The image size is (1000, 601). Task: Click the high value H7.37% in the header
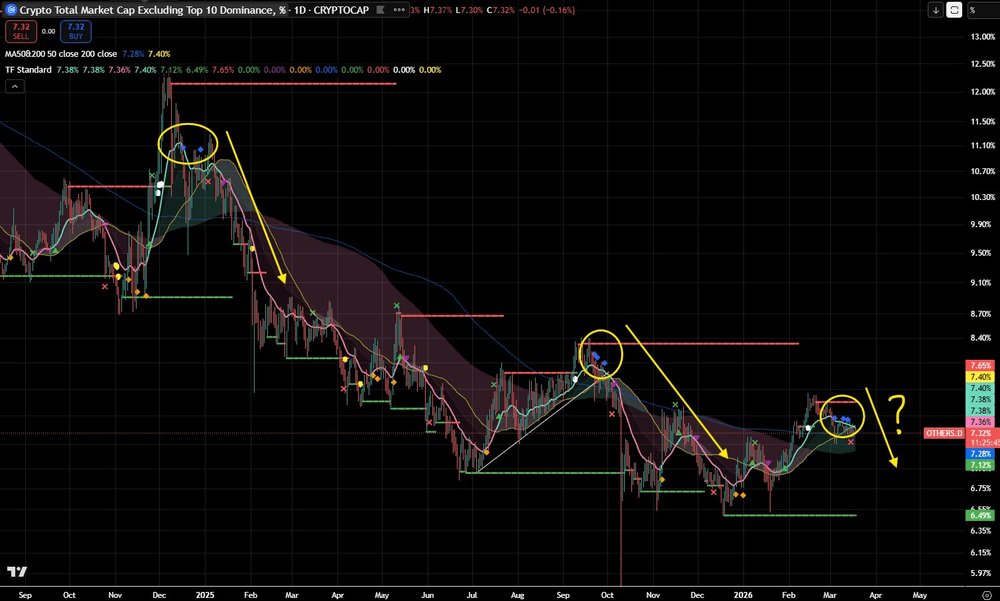tap(436, 10)
